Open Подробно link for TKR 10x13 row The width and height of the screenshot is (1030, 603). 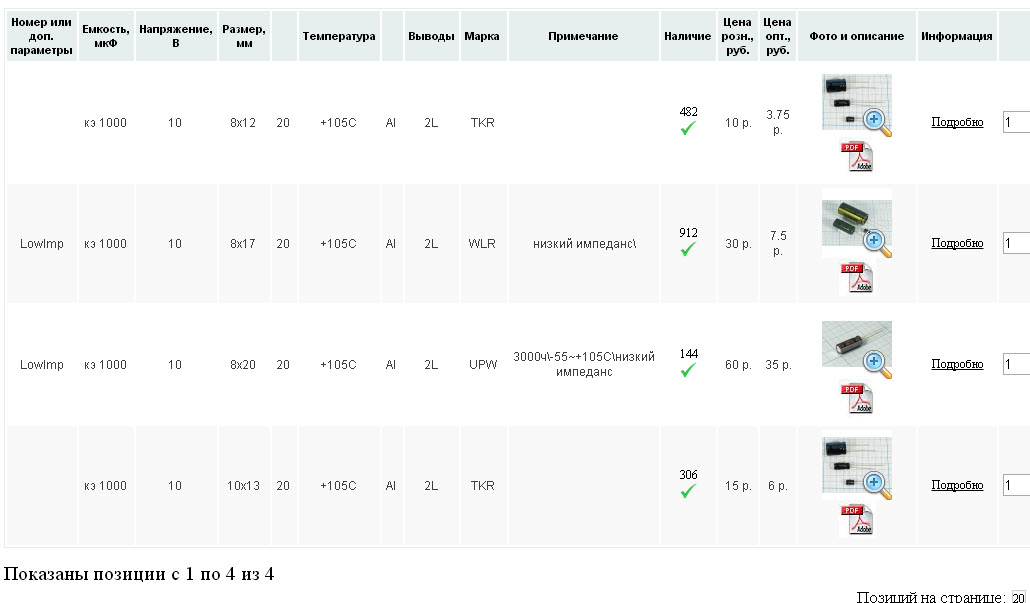point(957,486)
